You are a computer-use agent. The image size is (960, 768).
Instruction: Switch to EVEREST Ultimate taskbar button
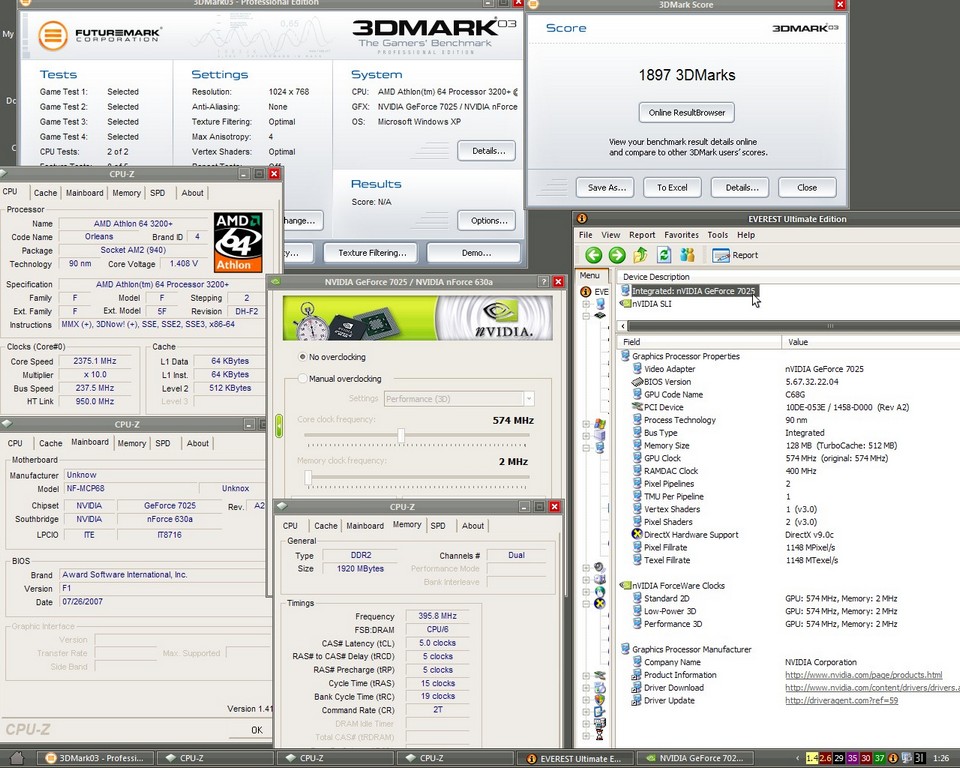click(574, 758)
